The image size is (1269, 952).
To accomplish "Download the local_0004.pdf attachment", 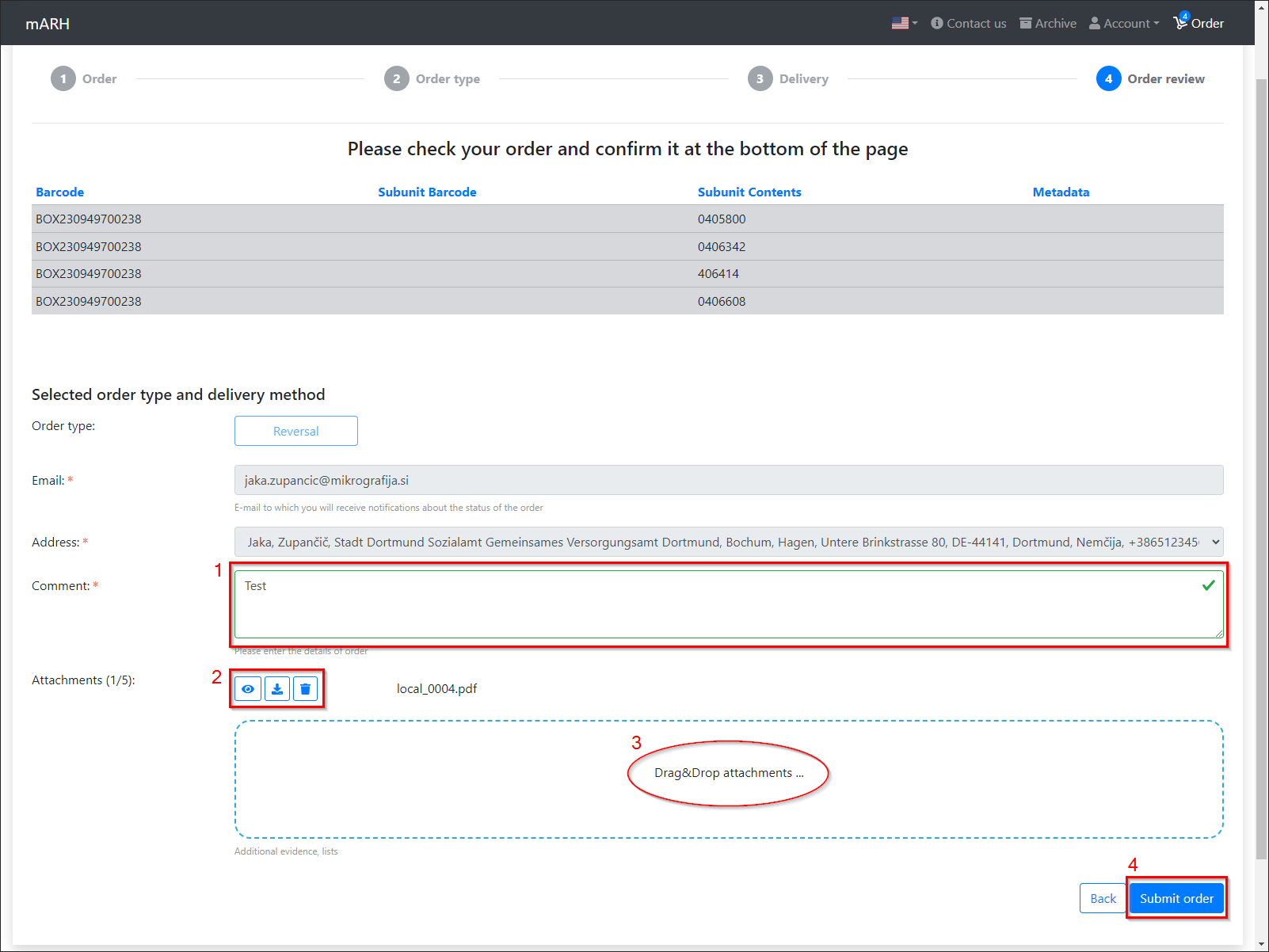I will (x=276, y=689).
